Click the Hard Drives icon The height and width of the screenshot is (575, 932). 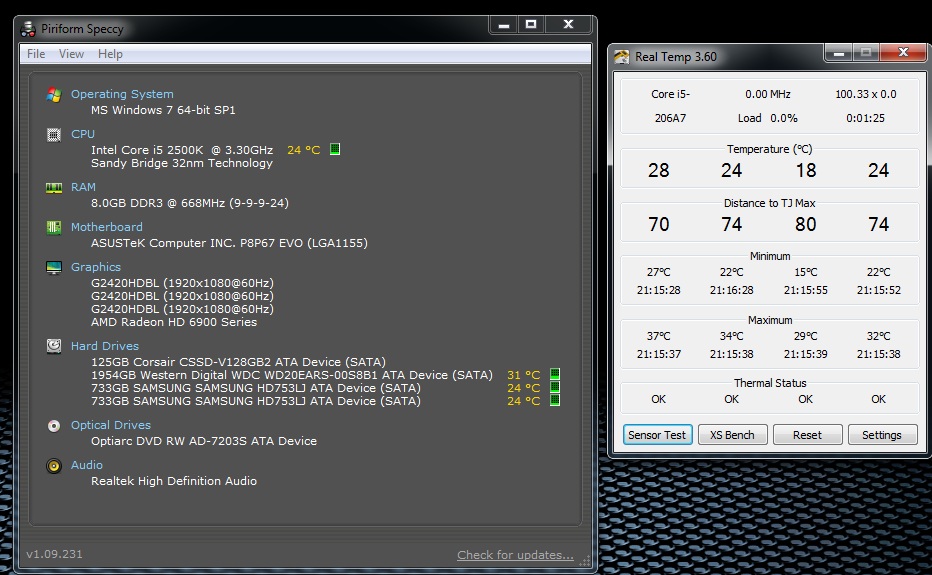54,346
